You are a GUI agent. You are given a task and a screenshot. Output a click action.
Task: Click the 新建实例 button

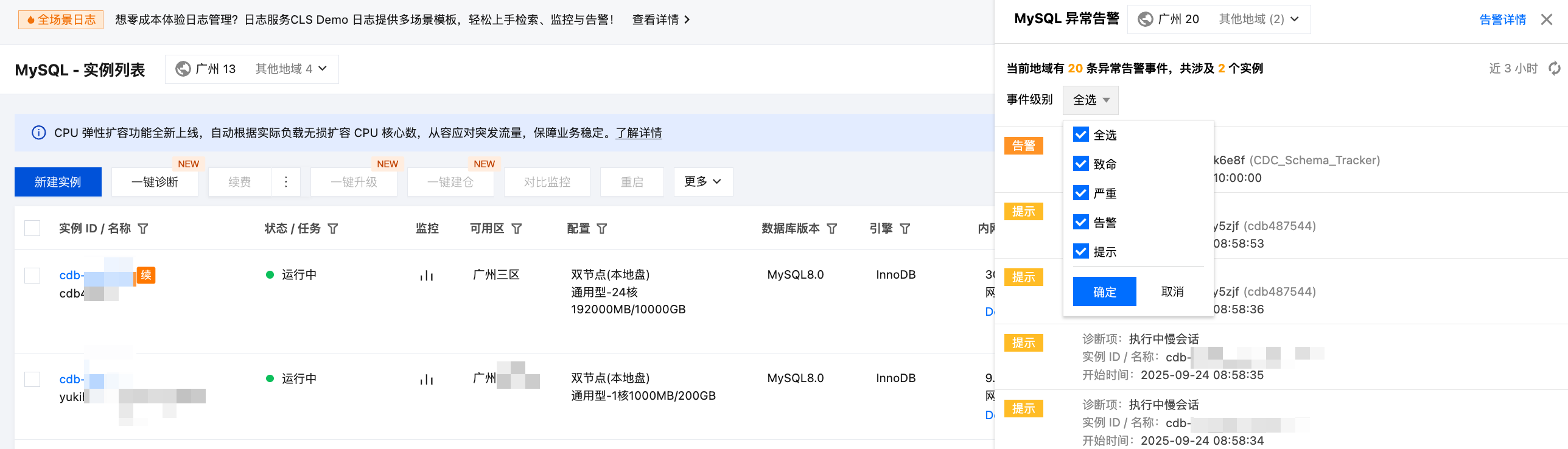coord(58,182)
